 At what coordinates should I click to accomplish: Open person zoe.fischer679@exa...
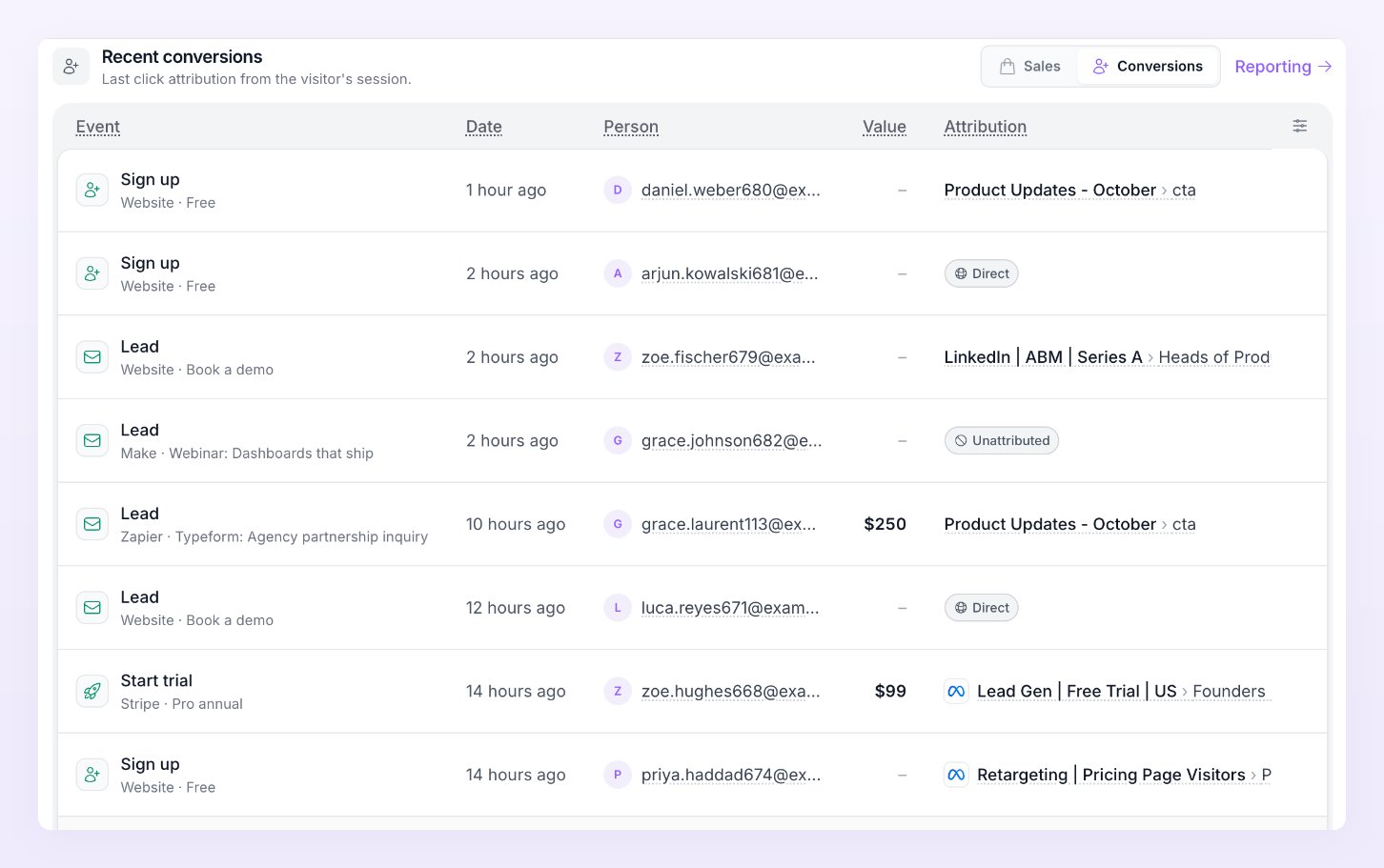pyautogui.click(x=728, y=357)
